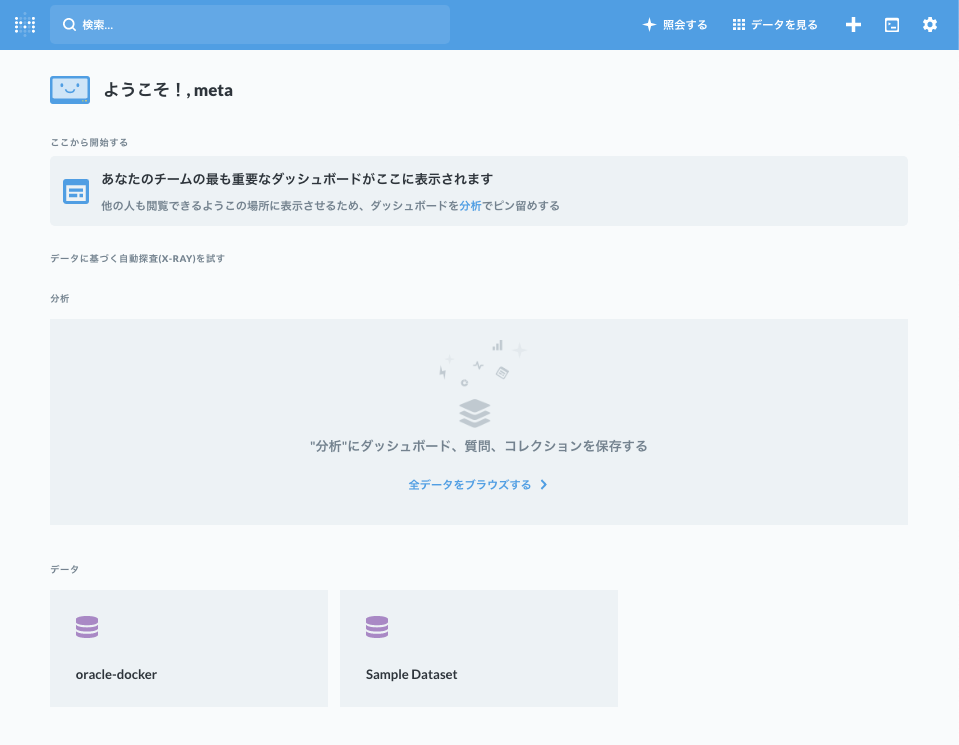Open the settings gear icon
Viewport: 959px width, 745px height.
click(x=929, y=24)
